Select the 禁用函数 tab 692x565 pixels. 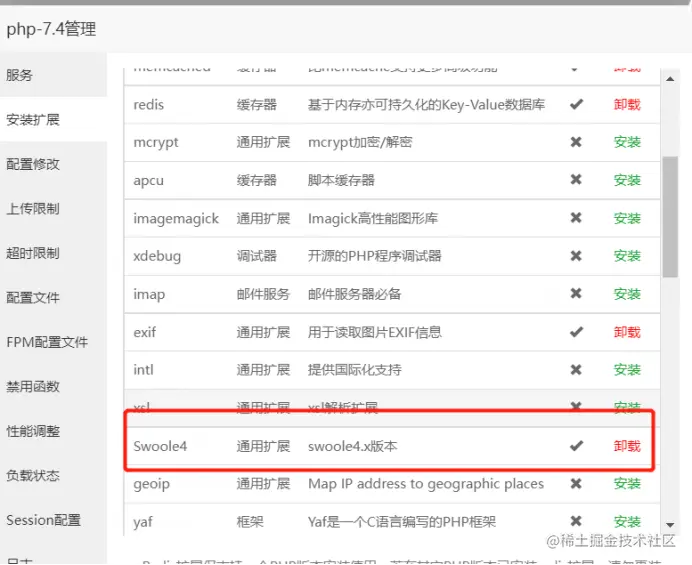click(33, 387)
